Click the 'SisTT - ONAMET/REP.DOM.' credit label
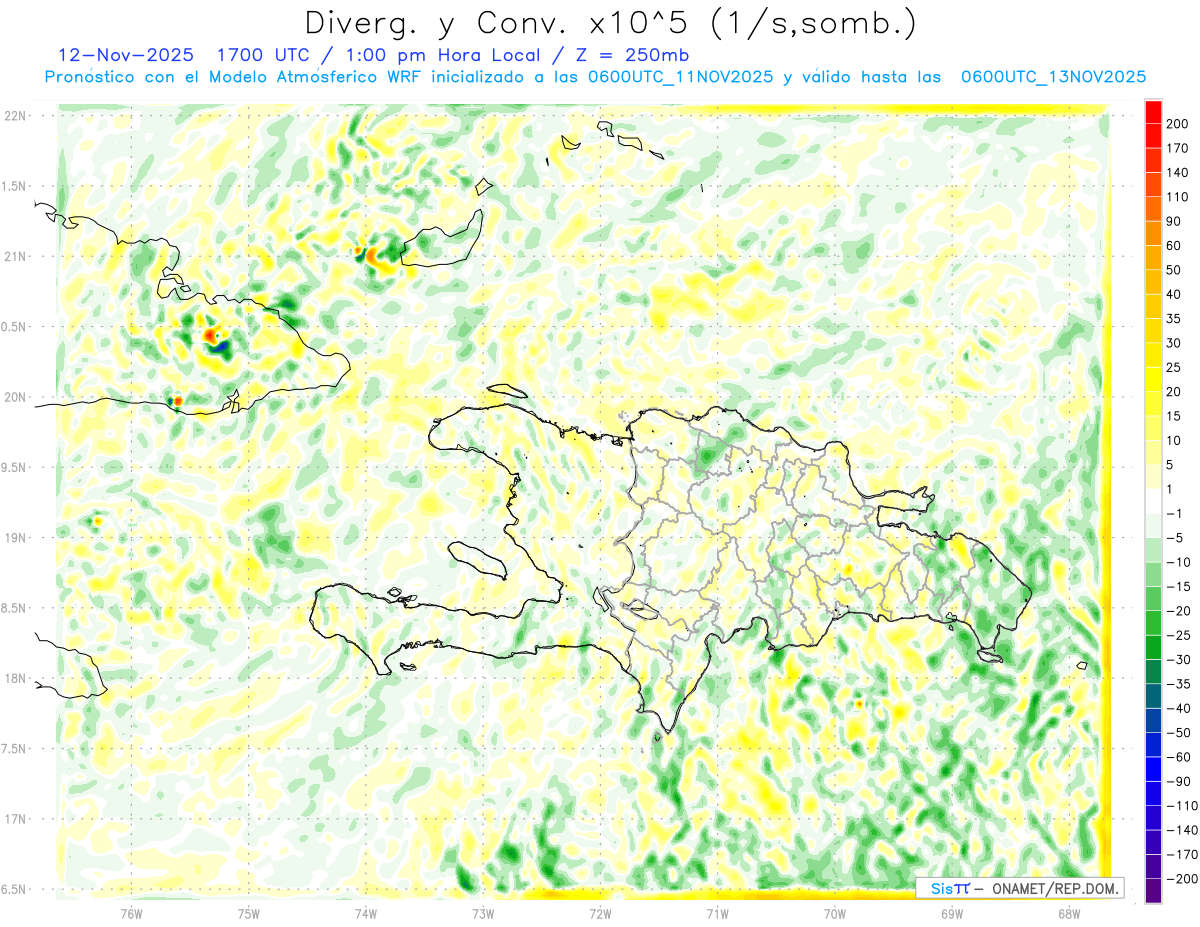 (1020, 888)
